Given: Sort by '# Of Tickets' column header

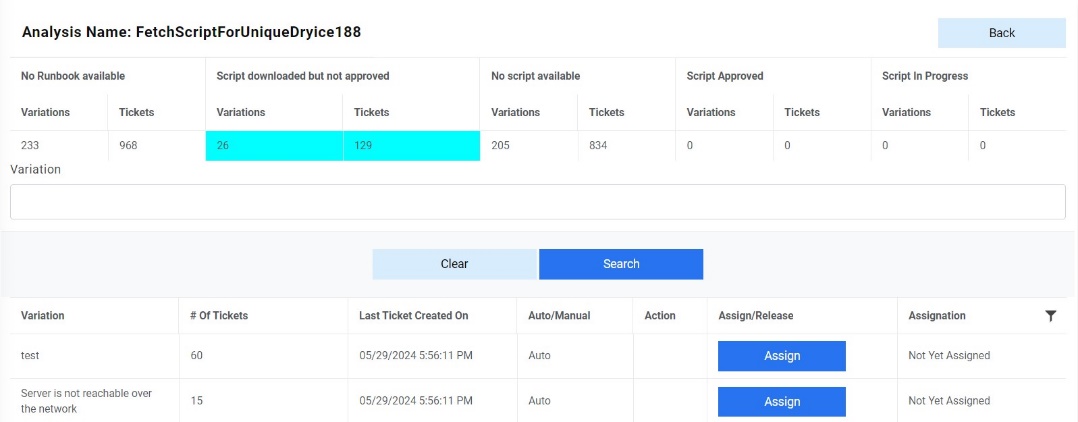Looking at the screenshot, I should (x=219, y=316).
